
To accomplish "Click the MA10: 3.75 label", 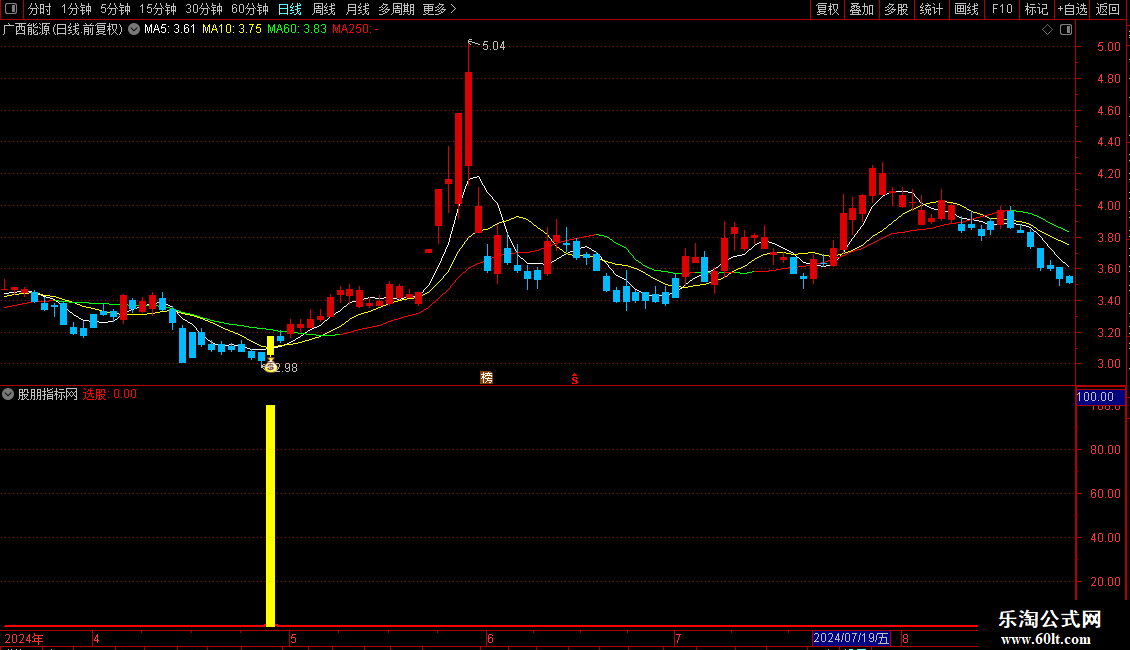I will (x=231, y=29).
